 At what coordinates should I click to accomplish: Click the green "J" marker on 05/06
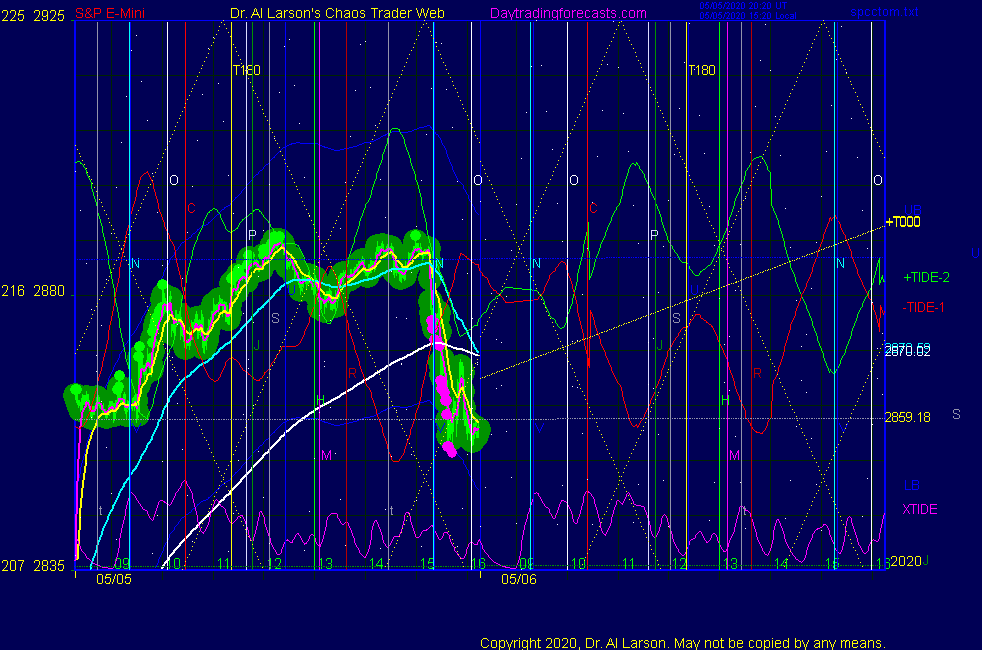[x=659, y=345]
